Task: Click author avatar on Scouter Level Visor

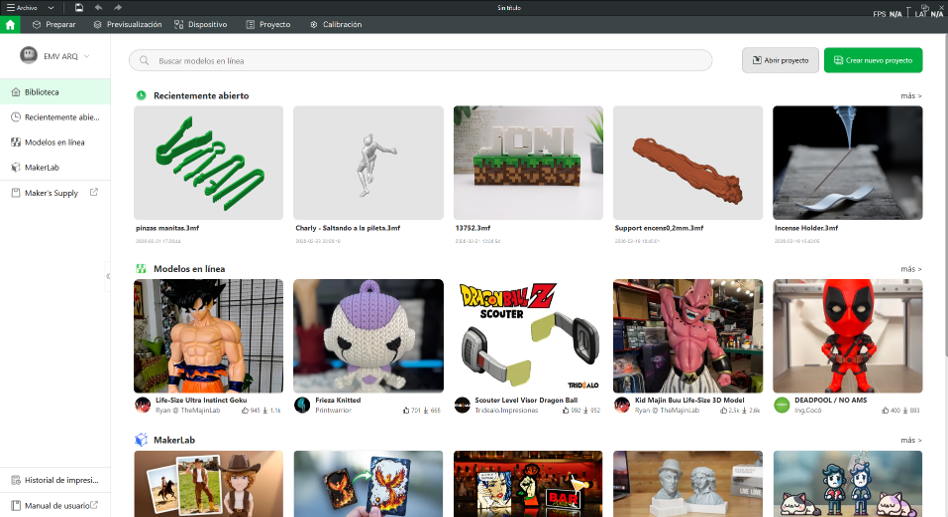Action: pyautogui.click(x=463, y=405)
